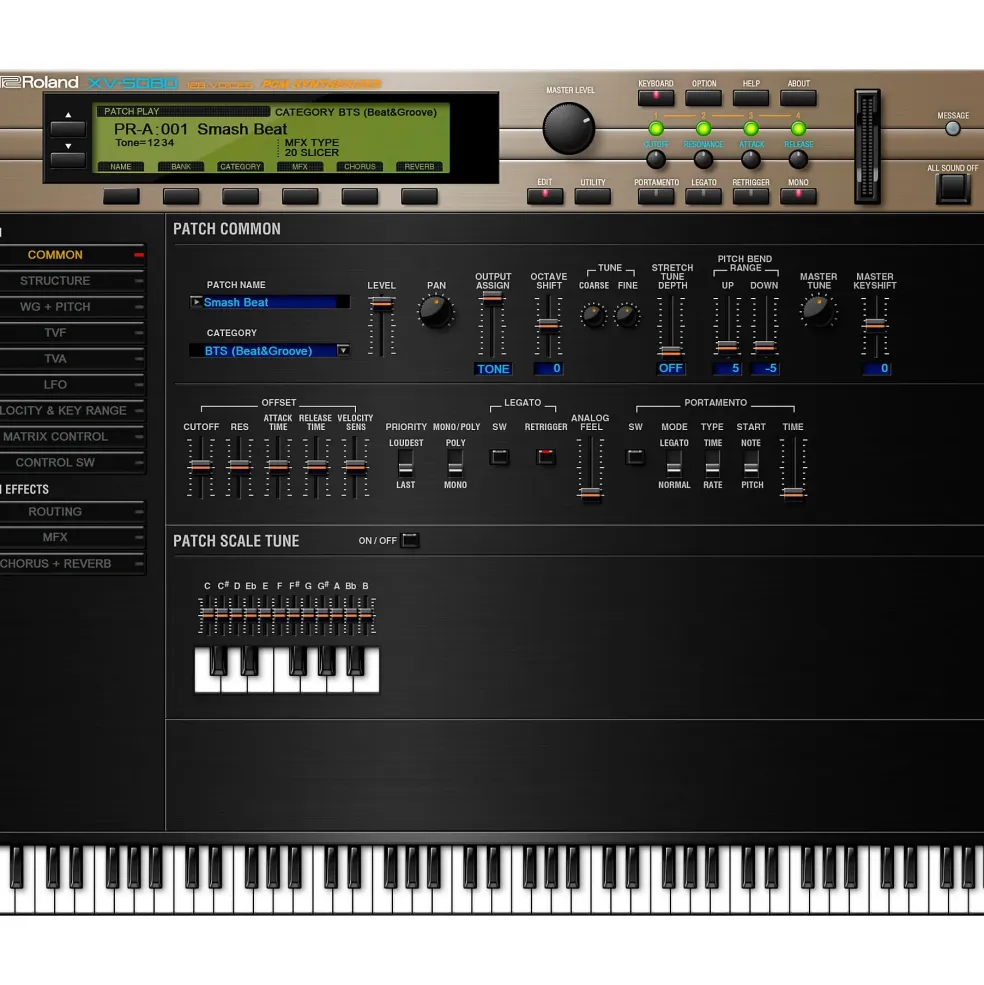The width and height of the screenshot is (984, 985).
Task: Toggle portamento MODE legato/normal switch
Action: (x=674, y=464)
